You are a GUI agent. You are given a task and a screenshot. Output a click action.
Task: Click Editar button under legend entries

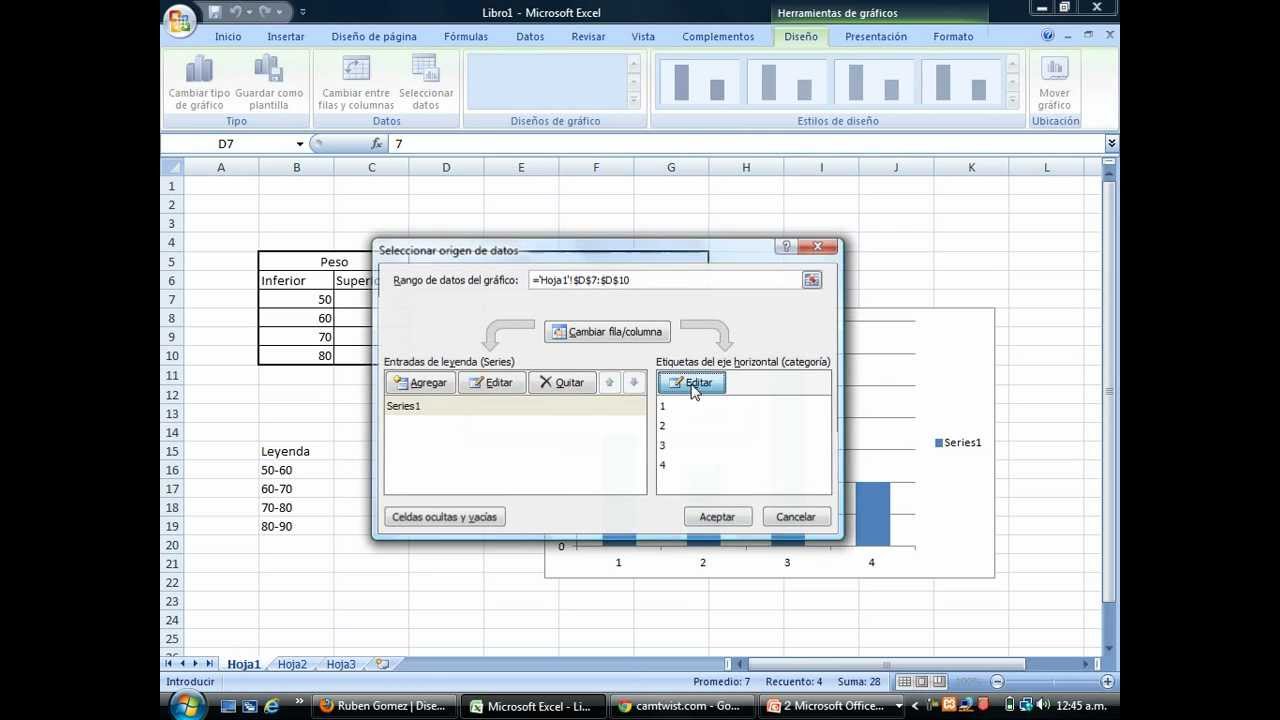click(x=491, y=382)
